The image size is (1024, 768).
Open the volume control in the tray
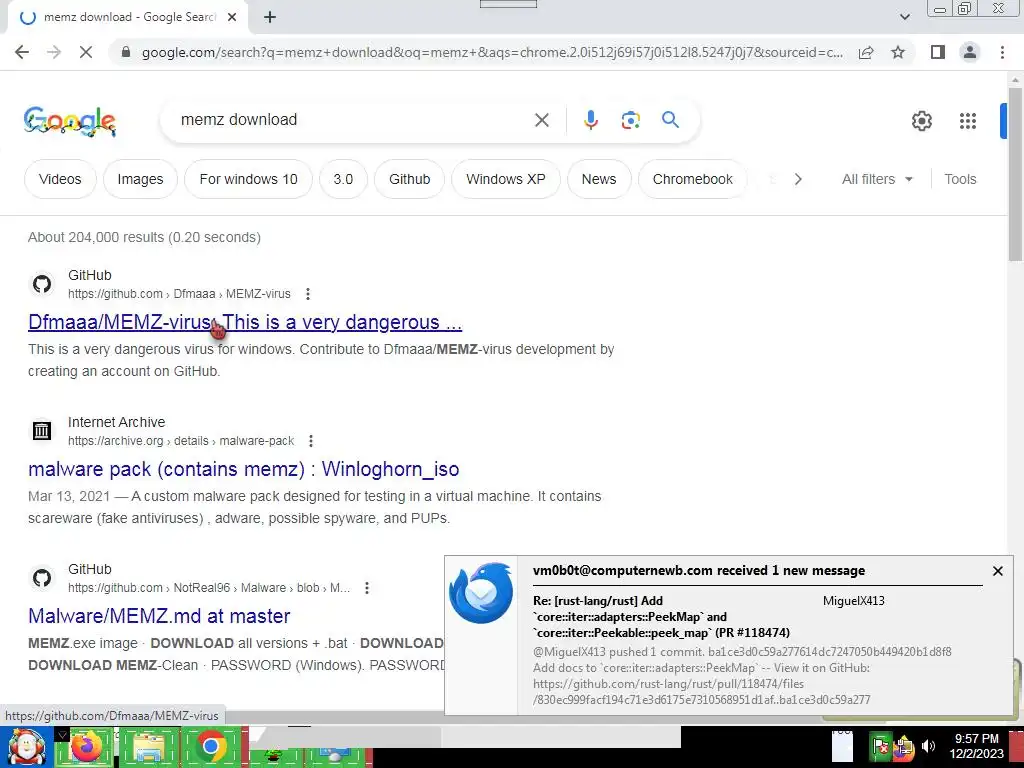929,746
